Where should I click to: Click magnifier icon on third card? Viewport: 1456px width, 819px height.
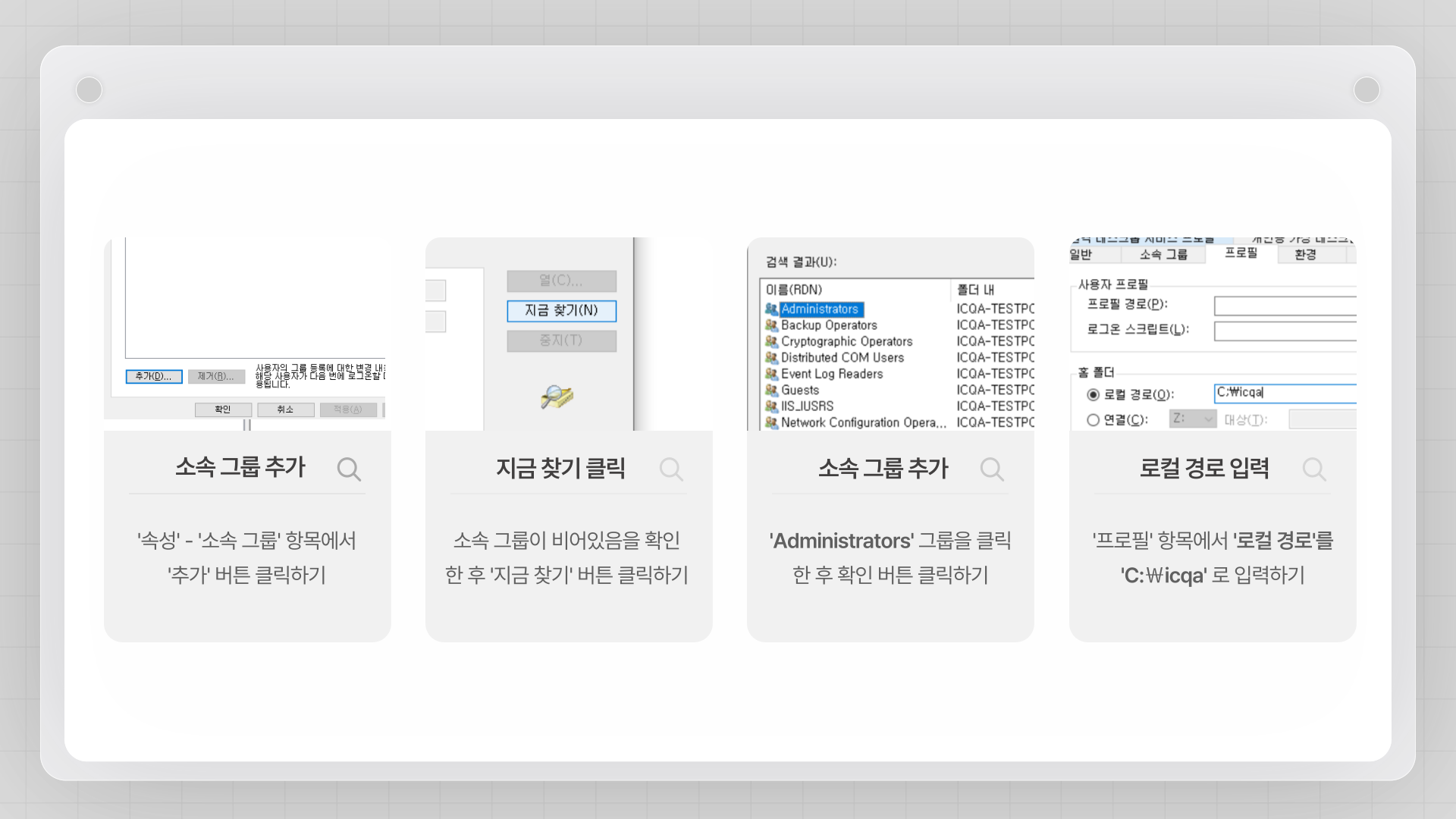point(992,469)
